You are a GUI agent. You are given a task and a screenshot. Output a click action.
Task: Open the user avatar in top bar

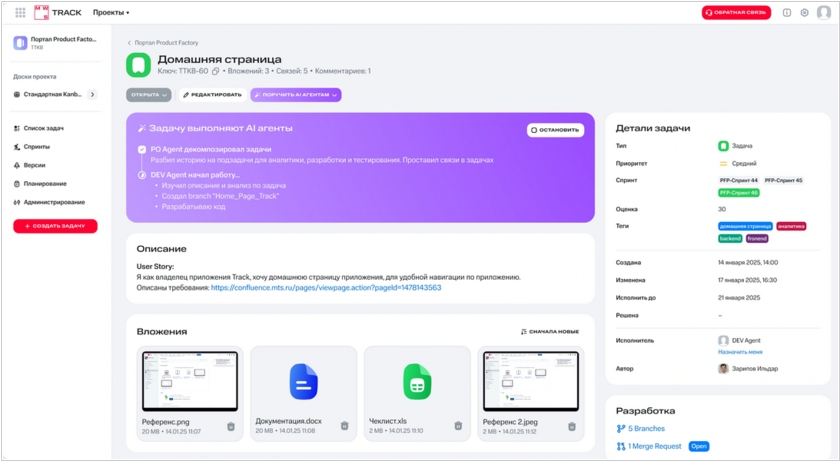click(x=823, y=13)
